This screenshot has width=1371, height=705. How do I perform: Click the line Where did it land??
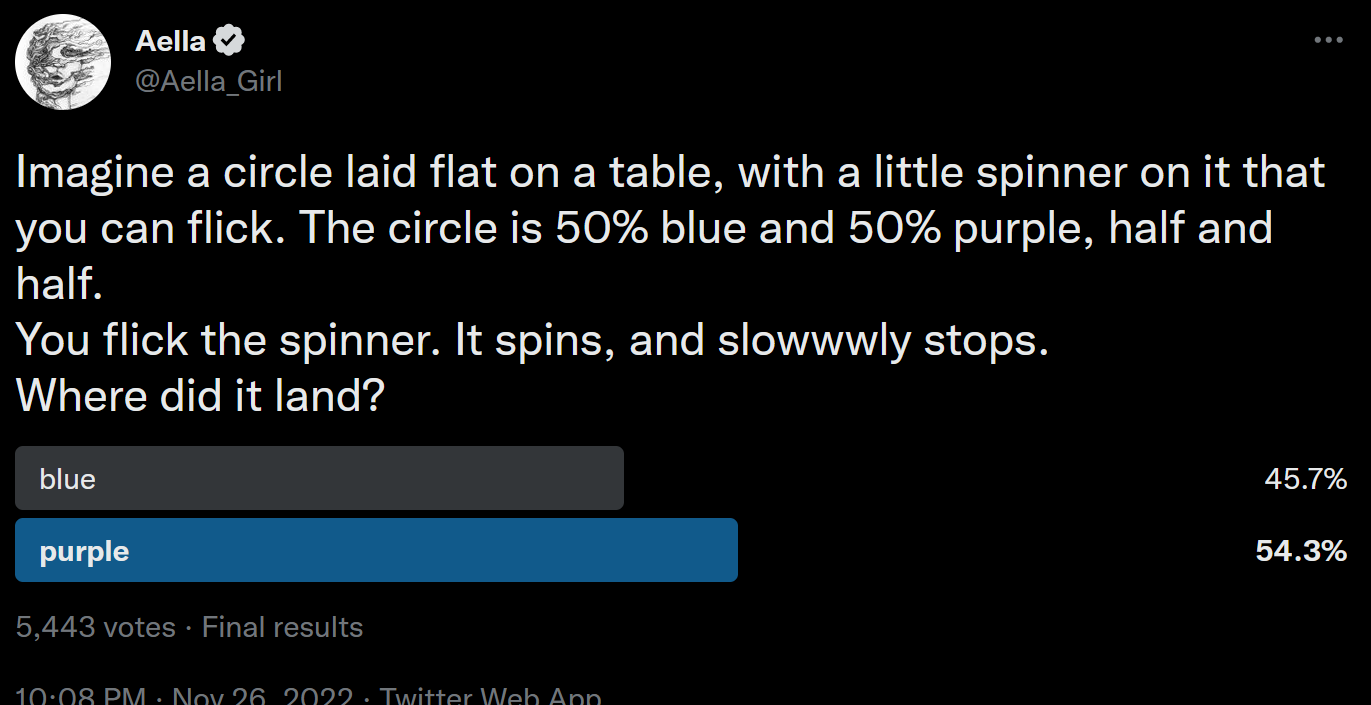point(201,396)
